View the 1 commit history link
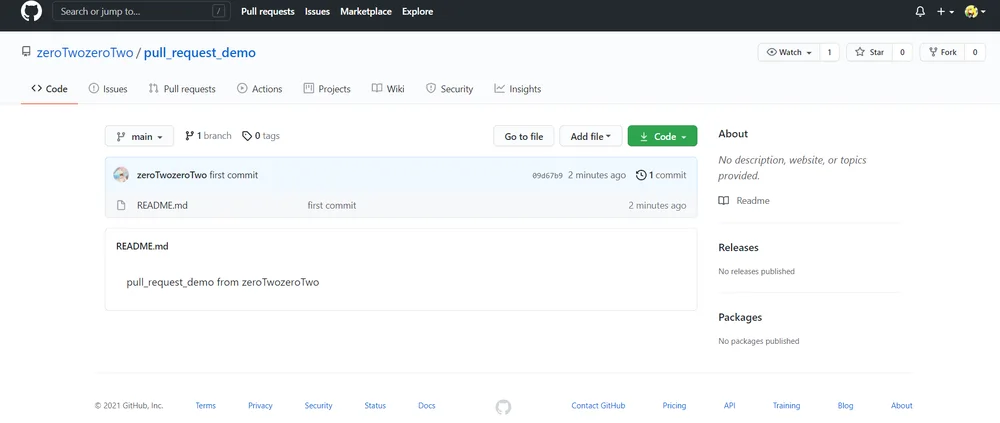1000x423 pixels. 661,175
